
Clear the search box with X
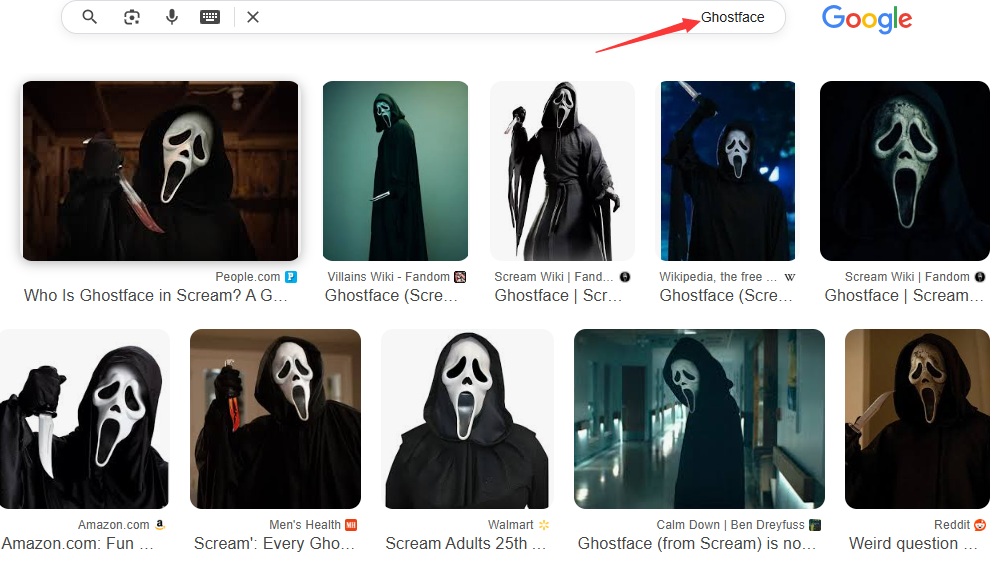pos(253,17)
